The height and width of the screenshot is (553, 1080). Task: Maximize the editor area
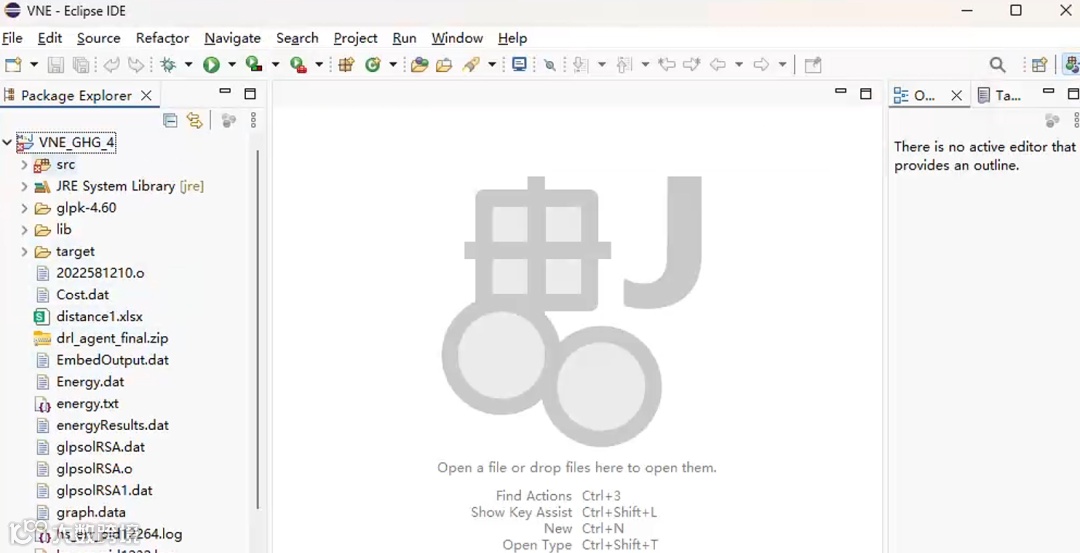(x=866, y=94)
